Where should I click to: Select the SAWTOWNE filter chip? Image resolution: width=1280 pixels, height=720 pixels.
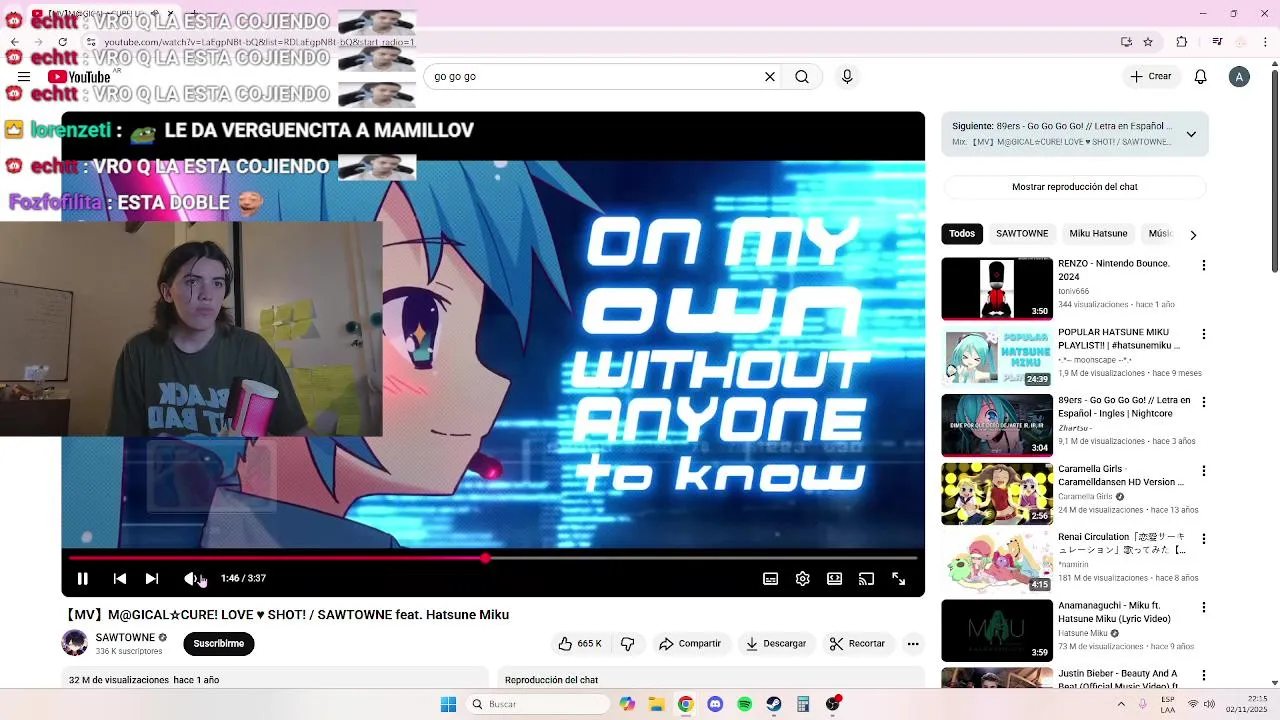pyautogui.click(x=1022, y=233)
